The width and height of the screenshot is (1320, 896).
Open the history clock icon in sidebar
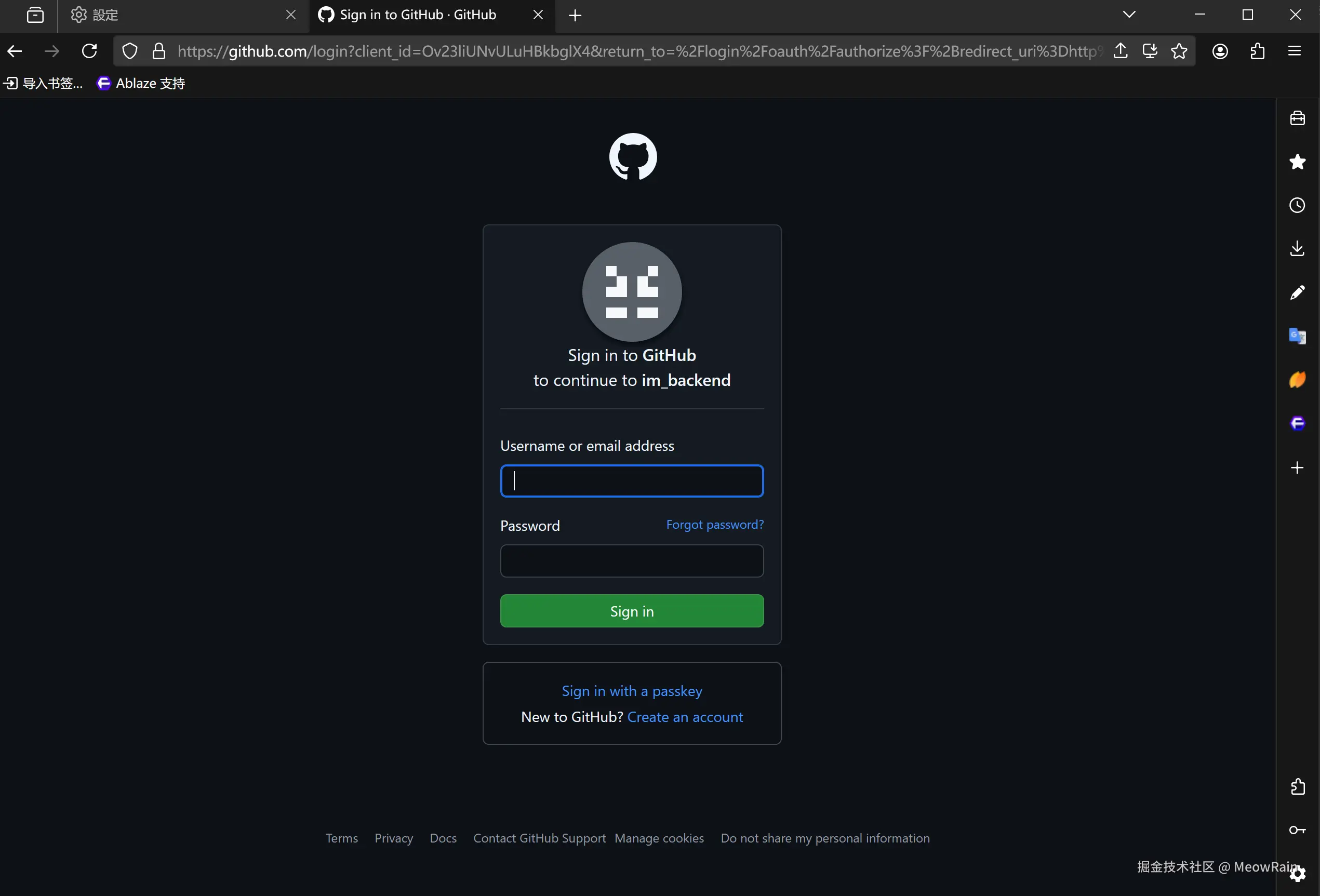[x=1297, y=205]
